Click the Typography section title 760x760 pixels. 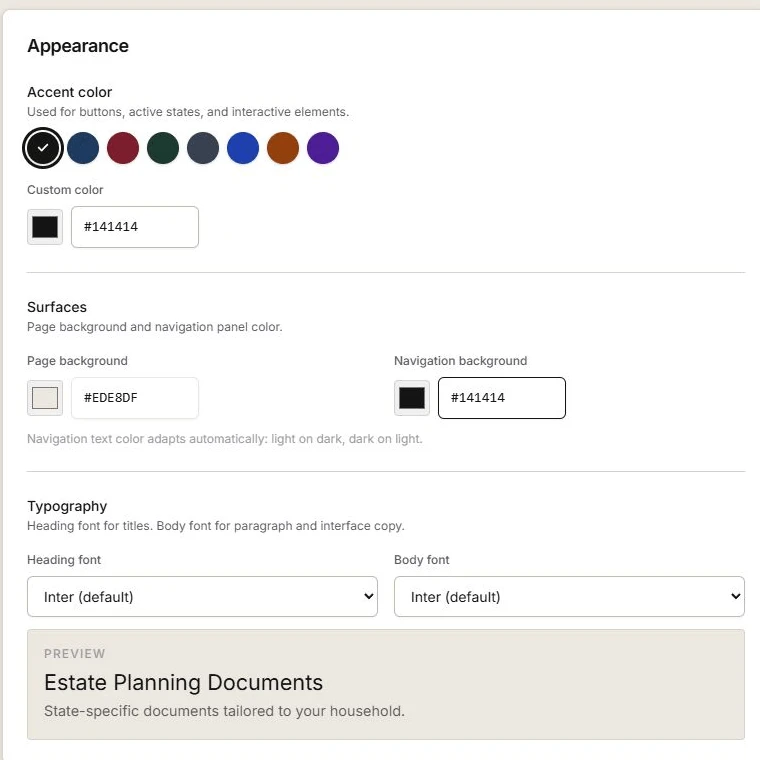[67, 506]
